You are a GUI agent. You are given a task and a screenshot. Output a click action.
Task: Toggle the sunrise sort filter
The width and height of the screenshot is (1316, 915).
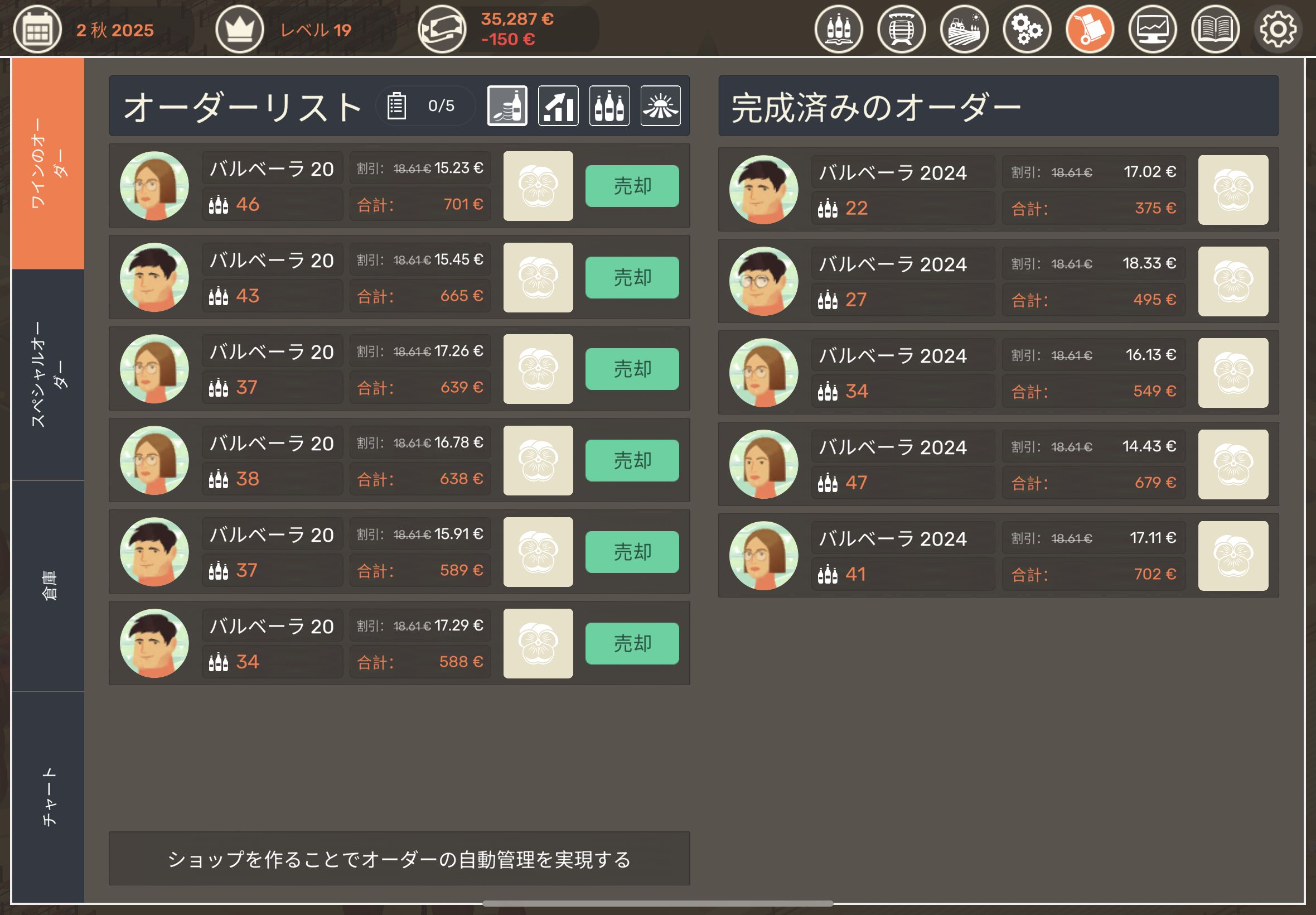click(x=660, y=105)
